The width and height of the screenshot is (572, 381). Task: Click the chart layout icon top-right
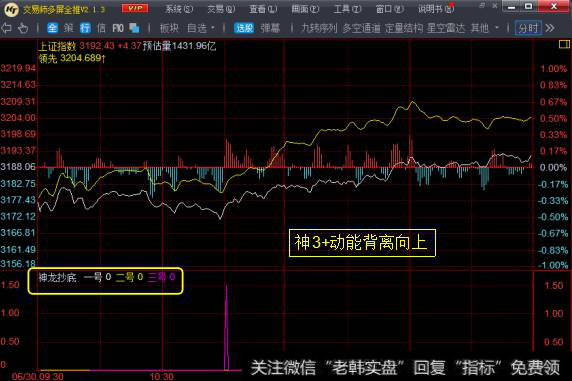pos(564,45)
